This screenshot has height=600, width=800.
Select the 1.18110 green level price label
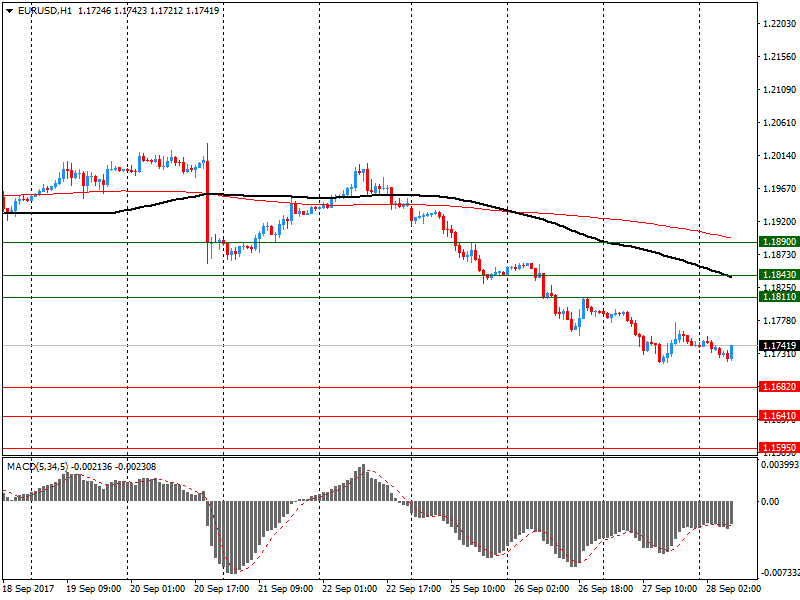tap(779, 296)
